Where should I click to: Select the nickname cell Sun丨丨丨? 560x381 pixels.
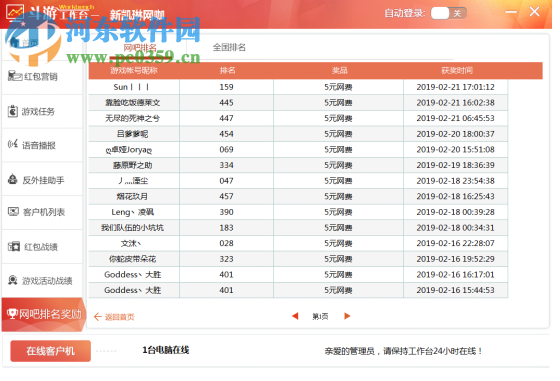131,87
